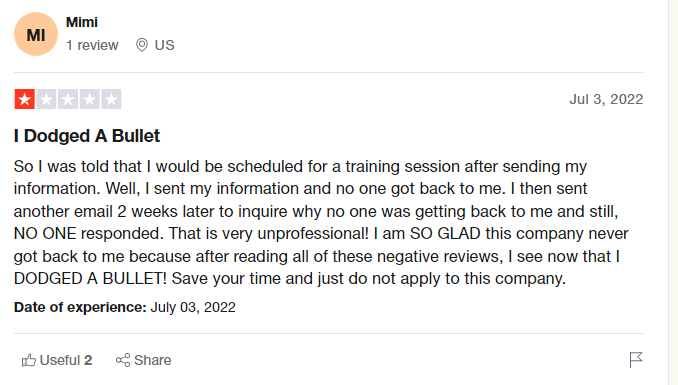Click the Date of experience line
Image resolution: width=678 pixels, height=385 pixels.
tap(125, 307)
